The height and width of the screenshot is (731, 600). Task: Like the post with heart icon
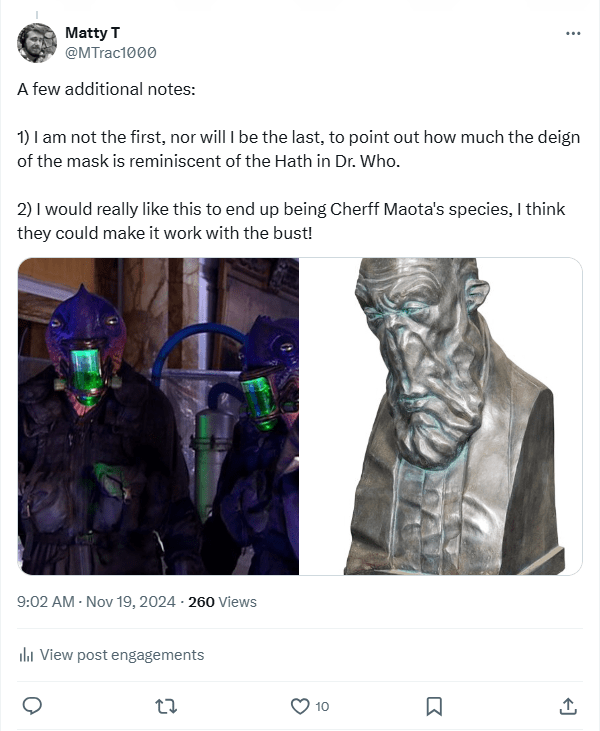click(x=300, y=706)
